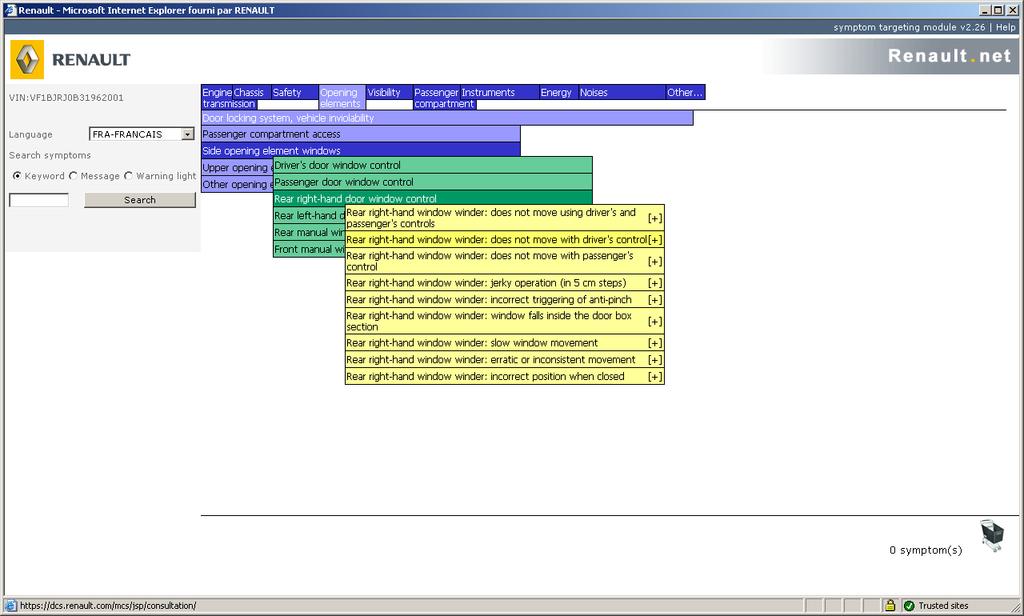Click the Renault.net banner text
This screenshot has height=616, width=1024.
tap(950, 56)
